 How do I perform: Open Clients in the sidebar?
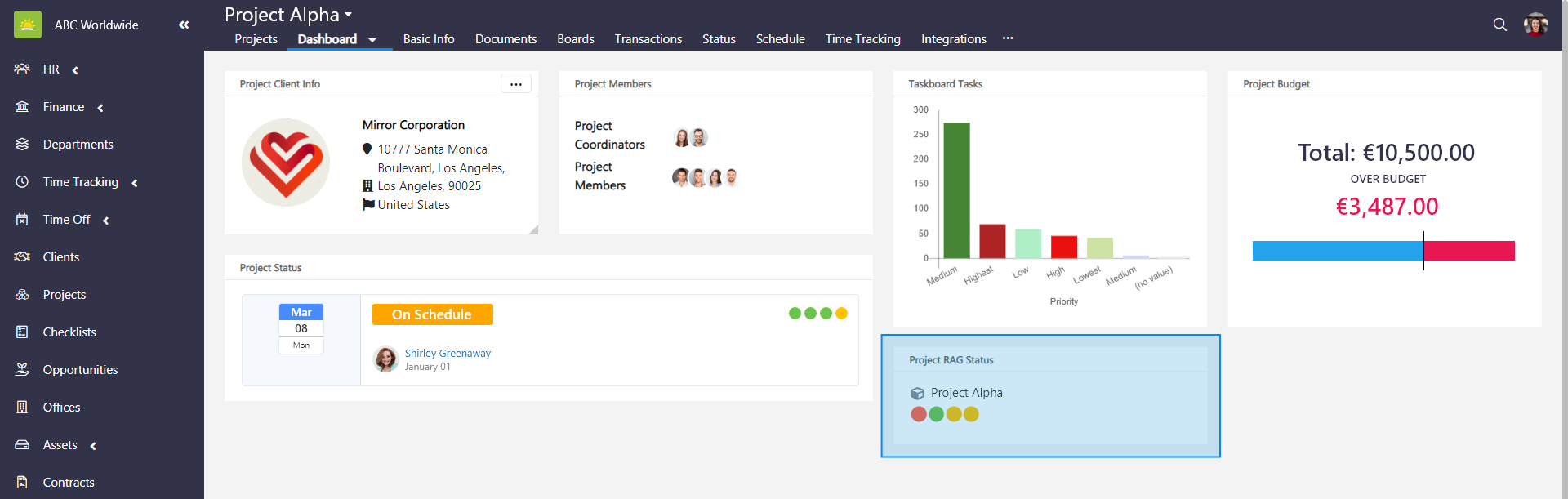click(x=60, y=257)
